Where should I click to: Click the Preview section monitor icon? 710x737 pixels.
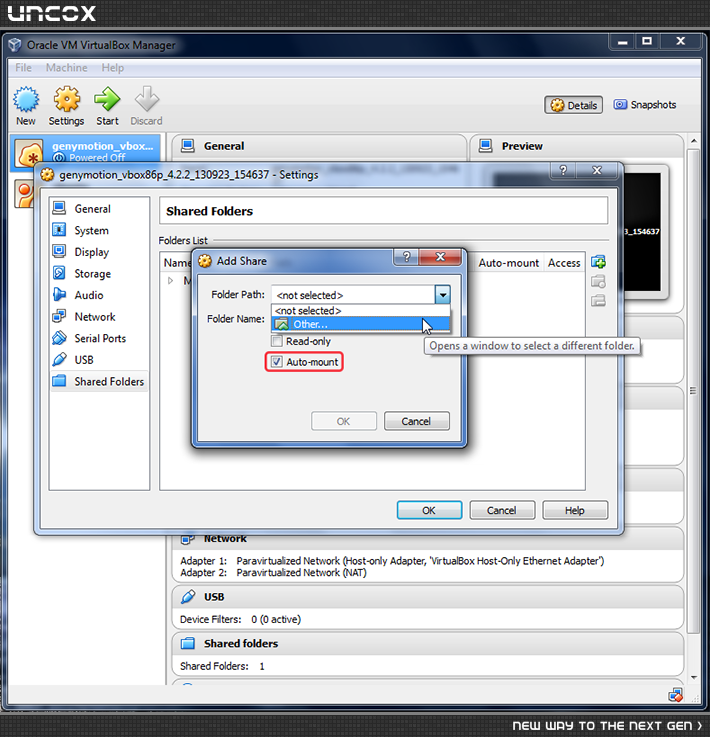click(485, 146)
